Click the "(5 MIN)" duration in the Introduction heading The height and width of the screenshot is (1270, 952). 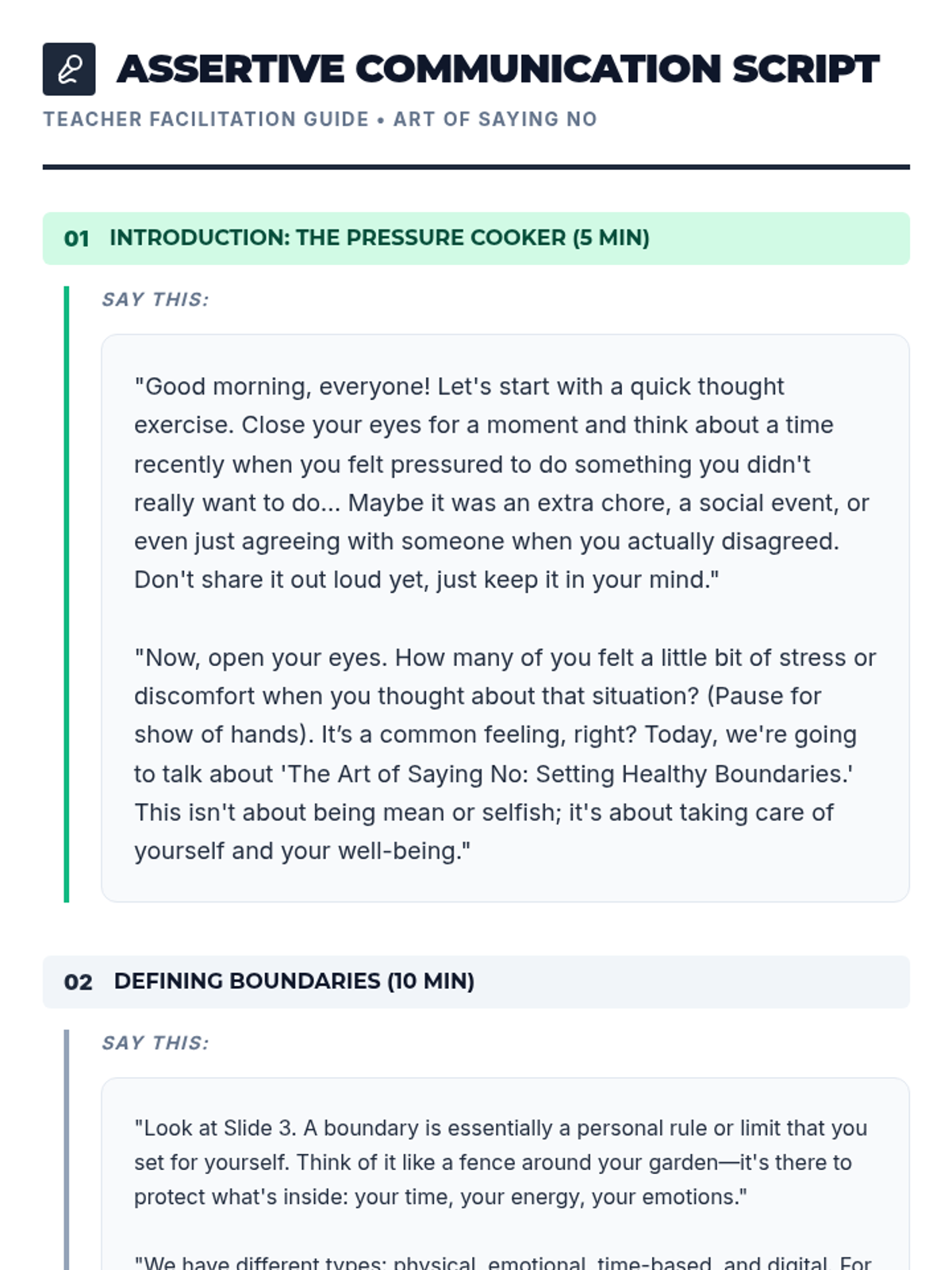(611, 237)
